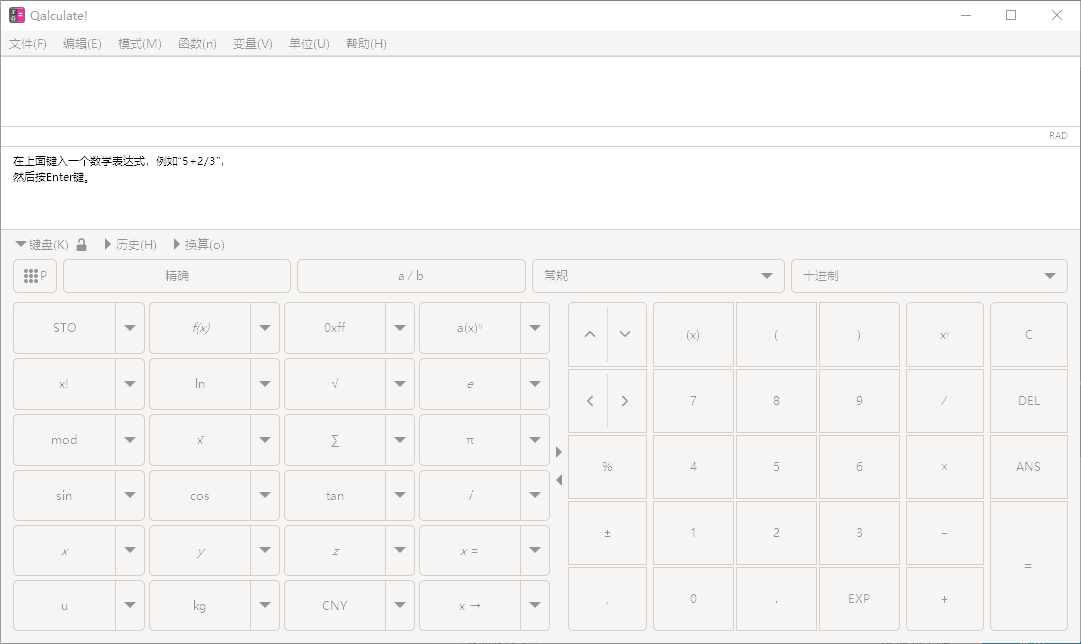Open the programming keypad via the P grid icon
Image resolution: width=1081 pixels, height=644 pixels.
(x=34, y=276)
